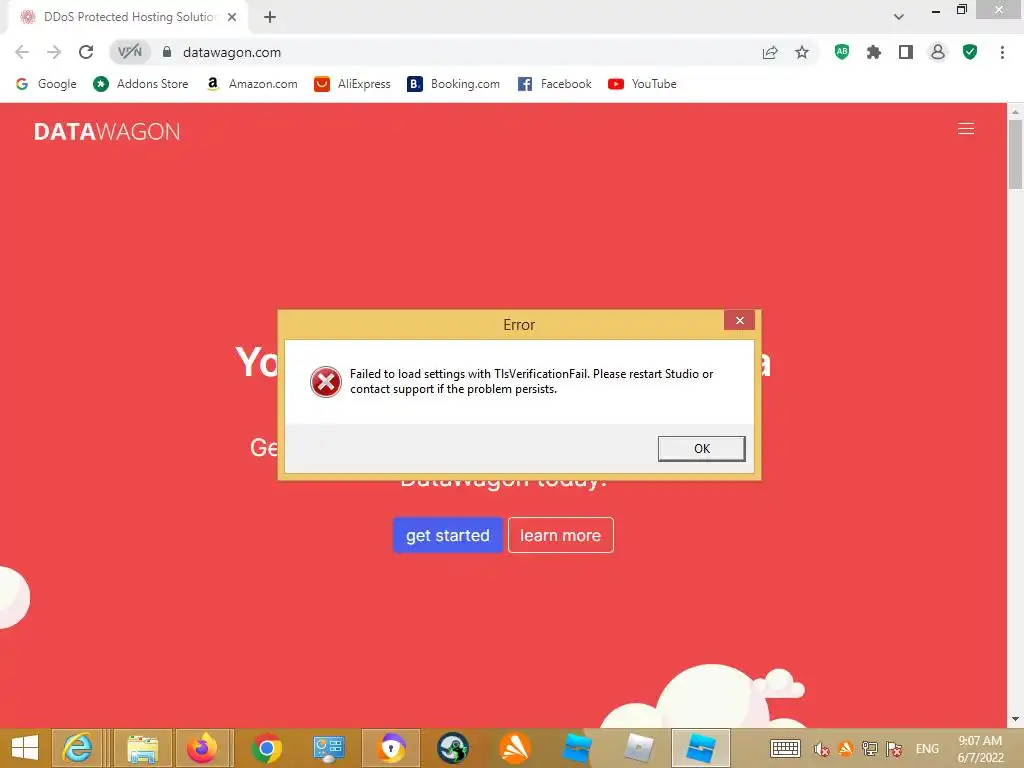Toggle the browser side panel
This screenshot has height=768, width=1024.
point(906,52)
